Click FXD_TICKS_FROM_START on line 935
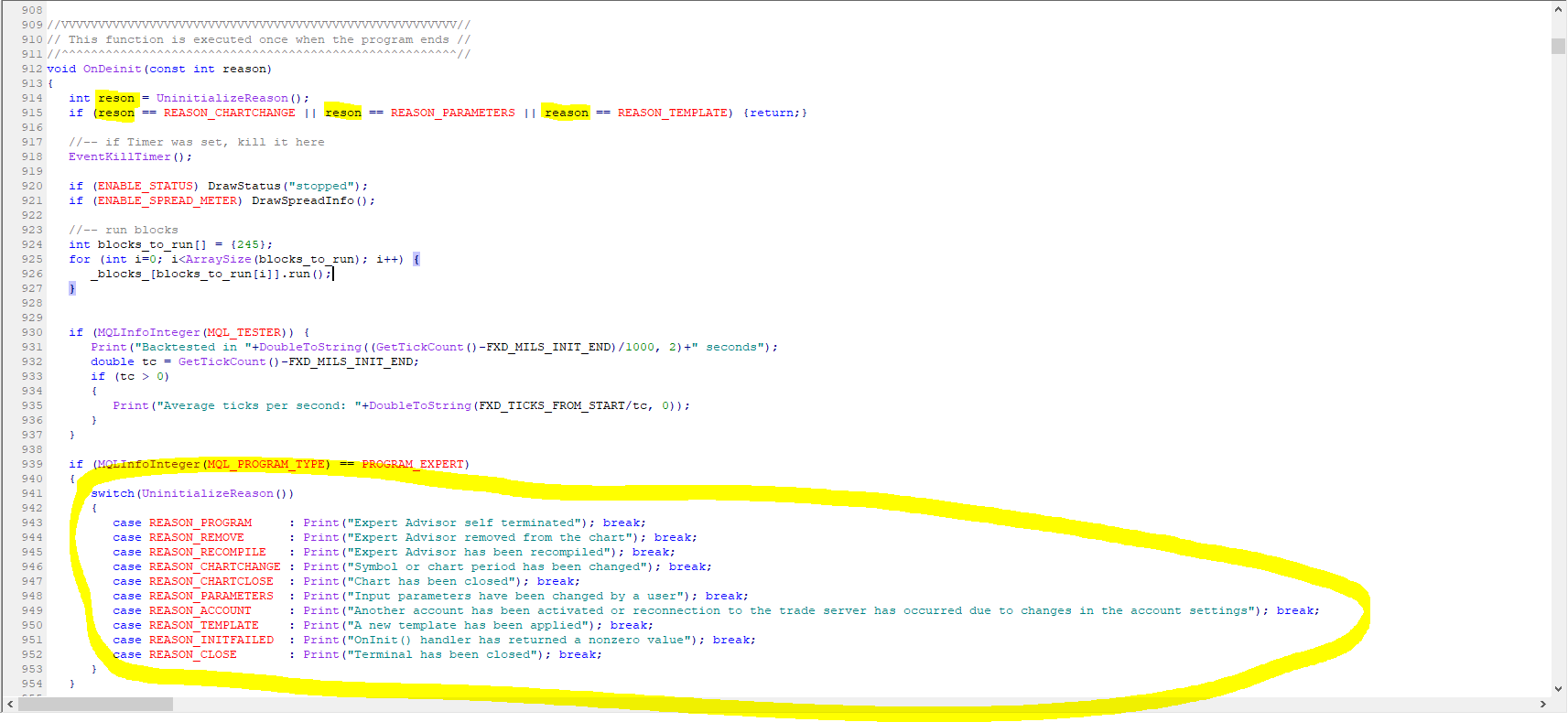This screenshot has width=1568, height=722. point(552,405)
